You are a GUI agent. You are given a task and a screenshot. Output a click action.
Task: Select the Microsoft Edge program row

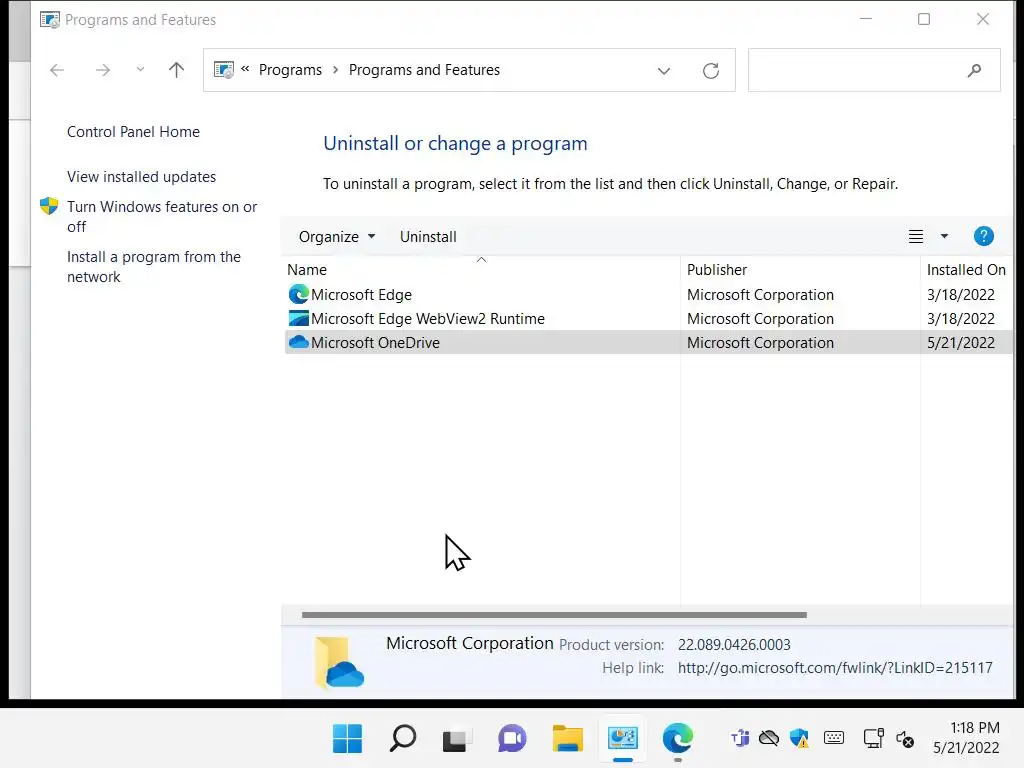(648, 295)
